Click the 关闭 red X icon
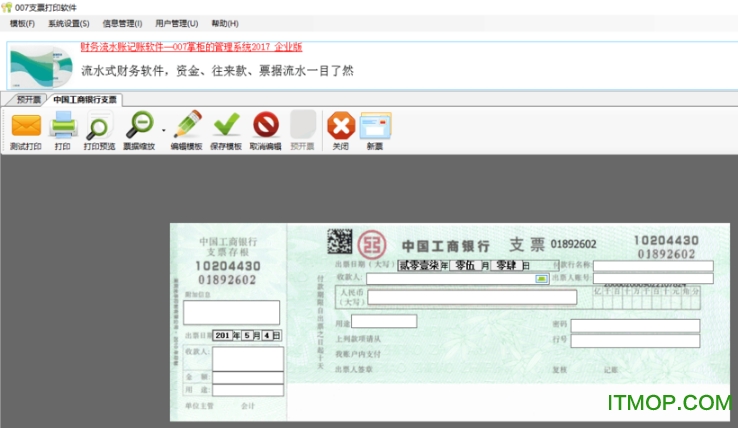Screen dimensions: 738x428 [x=341, y=126]
